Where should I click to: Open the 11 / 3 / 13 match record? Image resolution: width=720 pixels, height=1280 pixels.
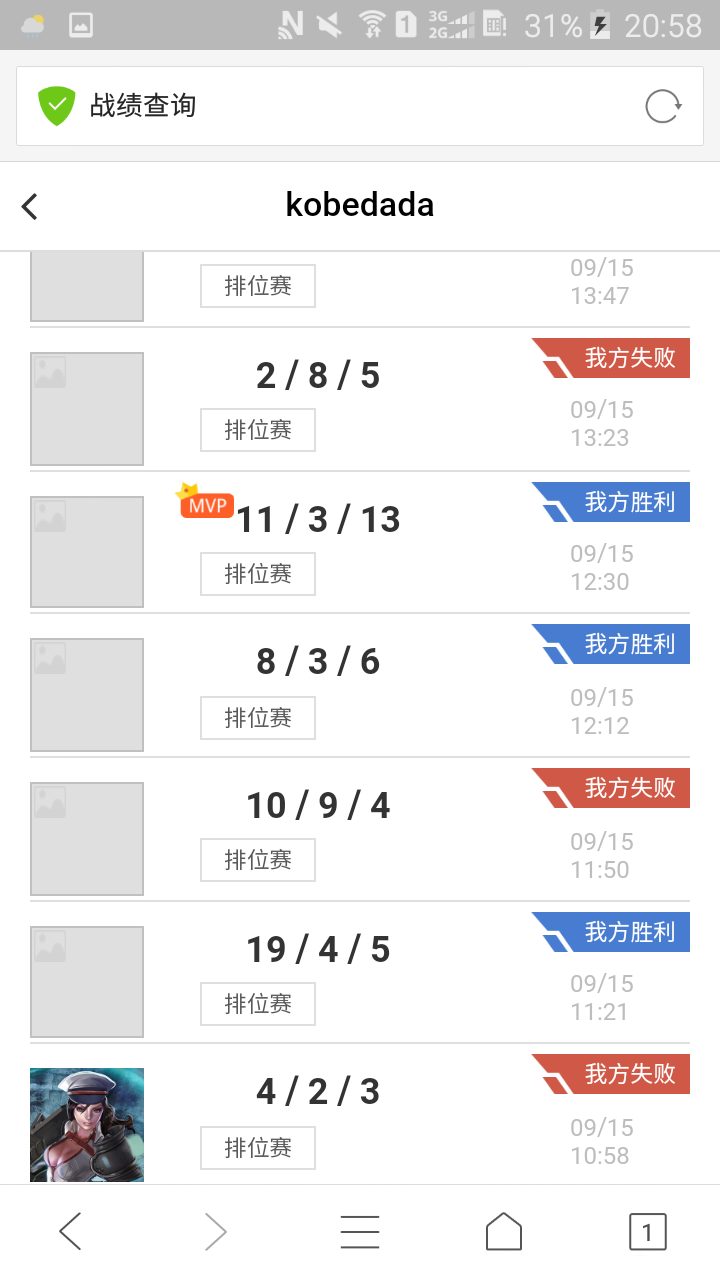tap(360, 543)
